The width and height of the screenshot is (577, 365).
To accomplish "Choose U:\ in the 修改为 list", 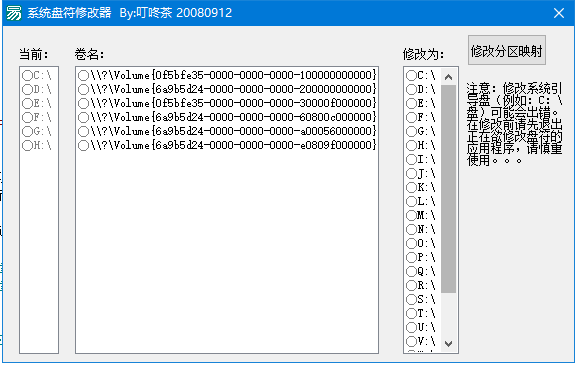I will tap(421, 327).
